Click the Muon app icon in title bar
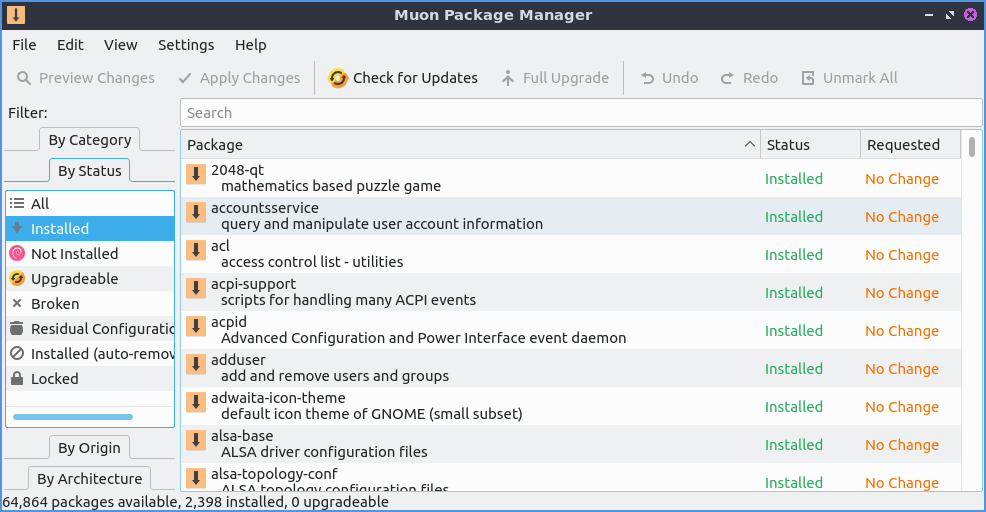The width and height of the screenshot is (986, 512). (x=16, y=15)
